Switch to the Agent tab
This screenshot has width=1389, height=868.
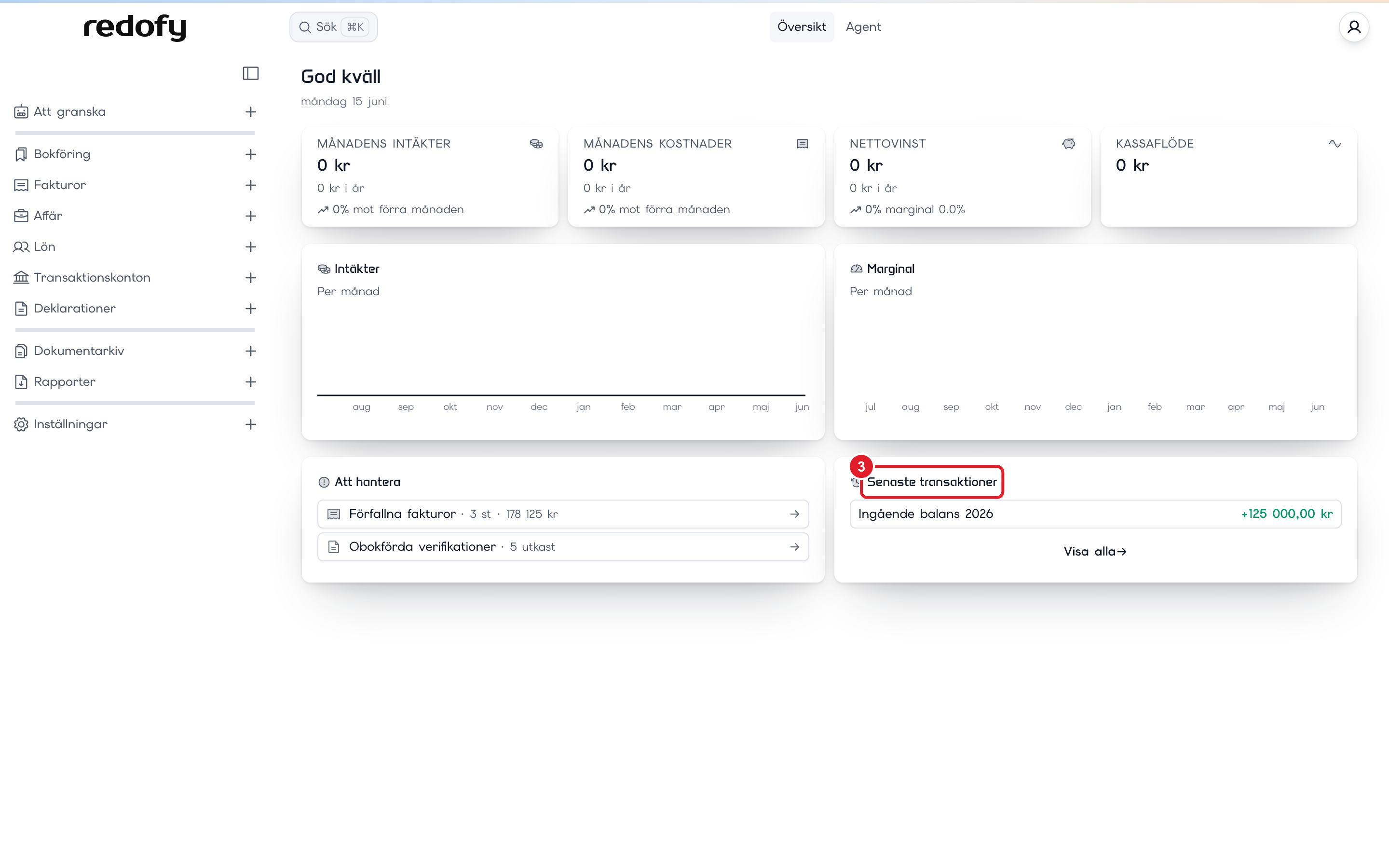[863, 27]
